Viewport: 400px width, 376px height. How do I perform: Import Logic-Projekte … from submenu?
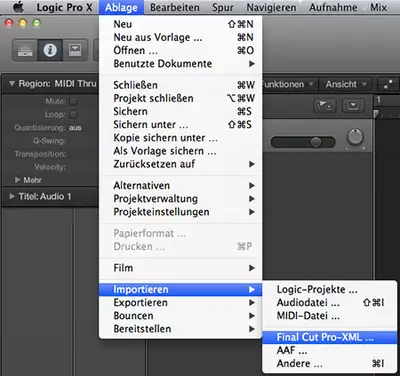(330, 289)
